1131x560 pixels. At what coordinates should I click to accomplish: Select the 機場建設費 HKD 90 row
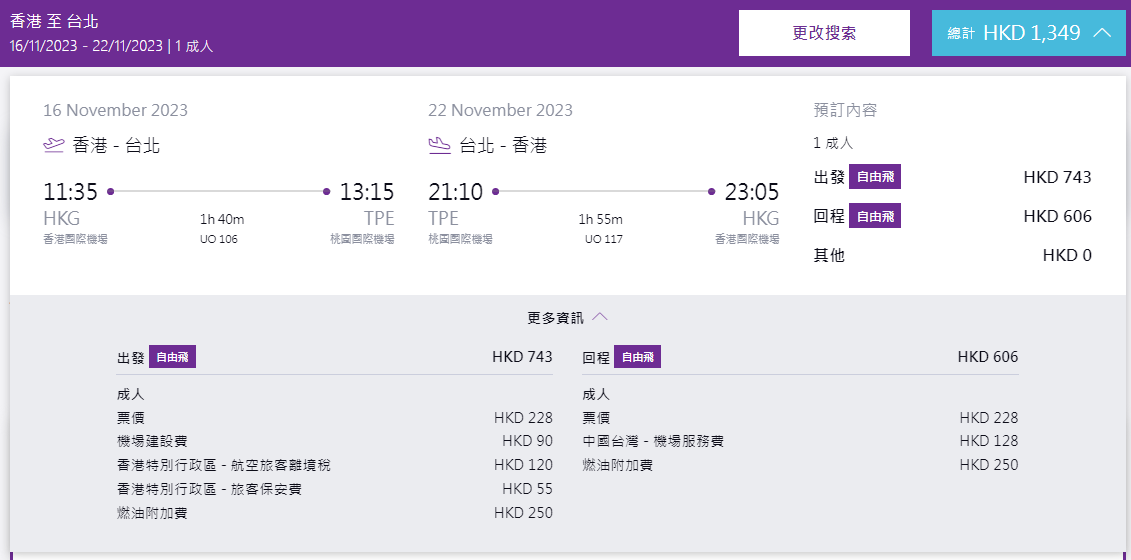tap(334, 441)
